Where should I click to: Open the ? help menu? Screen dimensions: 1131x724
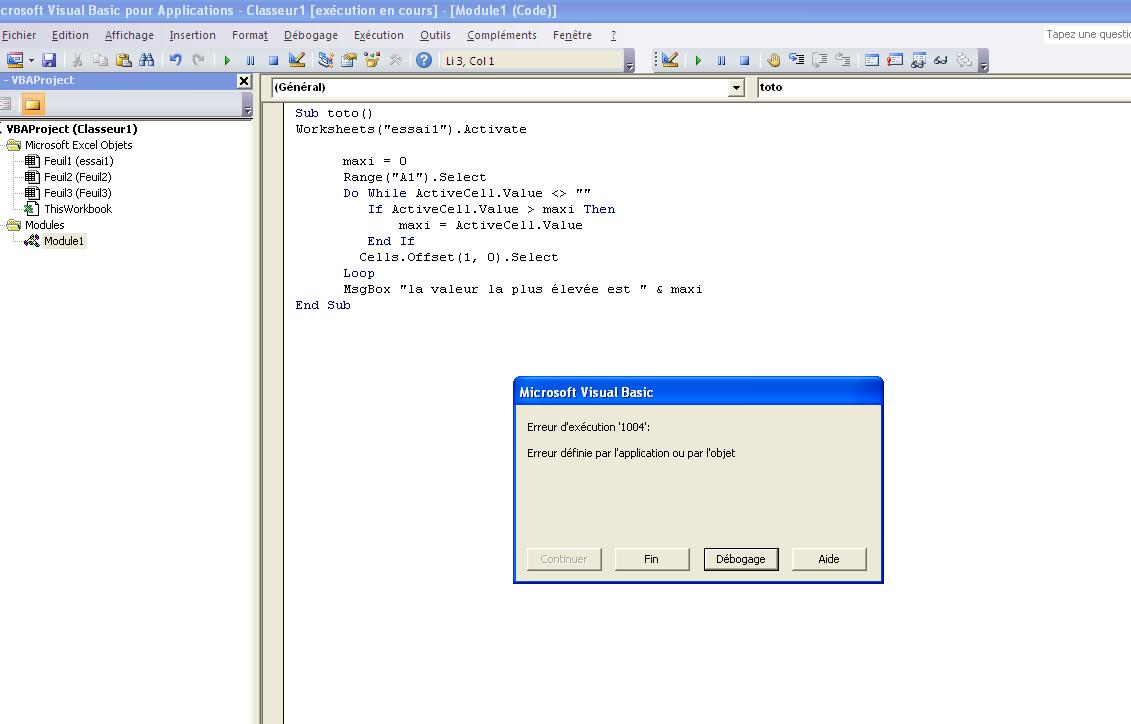pos(613,35)
